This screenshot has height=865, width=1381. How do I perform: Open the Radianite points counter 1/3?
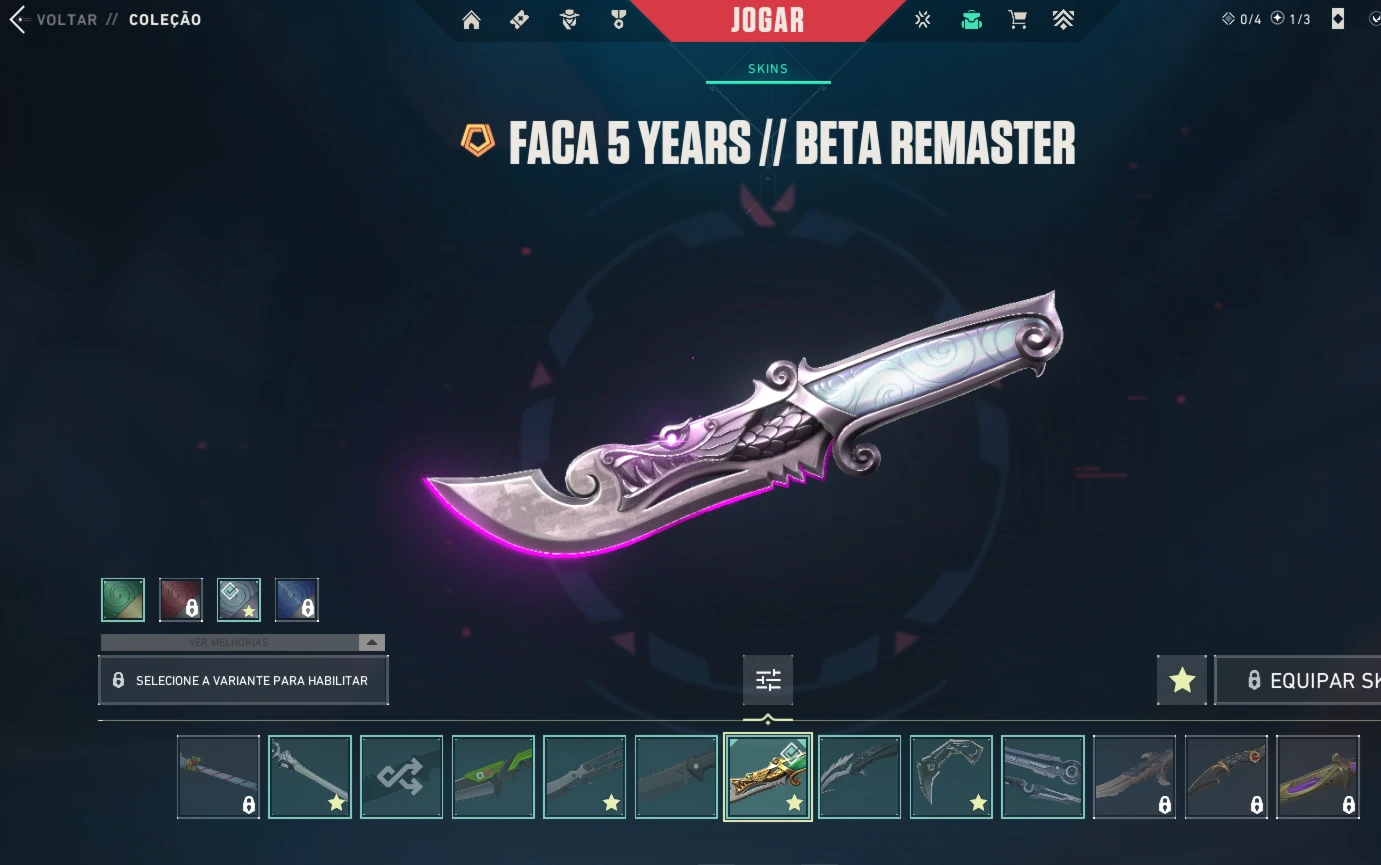pos(1291,19)
